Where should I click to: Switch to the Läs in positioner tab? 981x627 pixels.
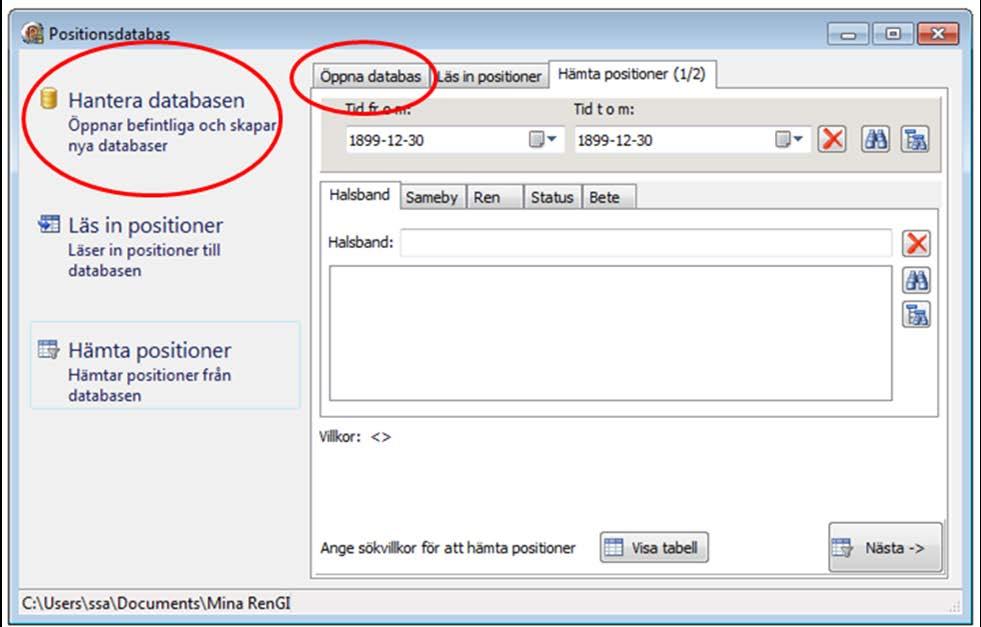pos(489,76)
